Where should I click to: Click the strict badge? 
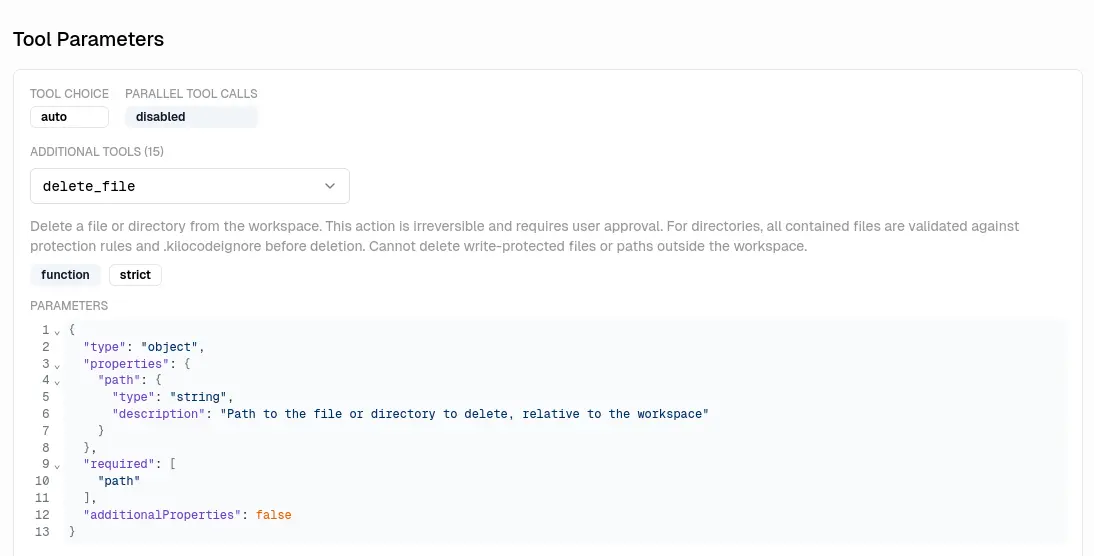click(135, 275)
